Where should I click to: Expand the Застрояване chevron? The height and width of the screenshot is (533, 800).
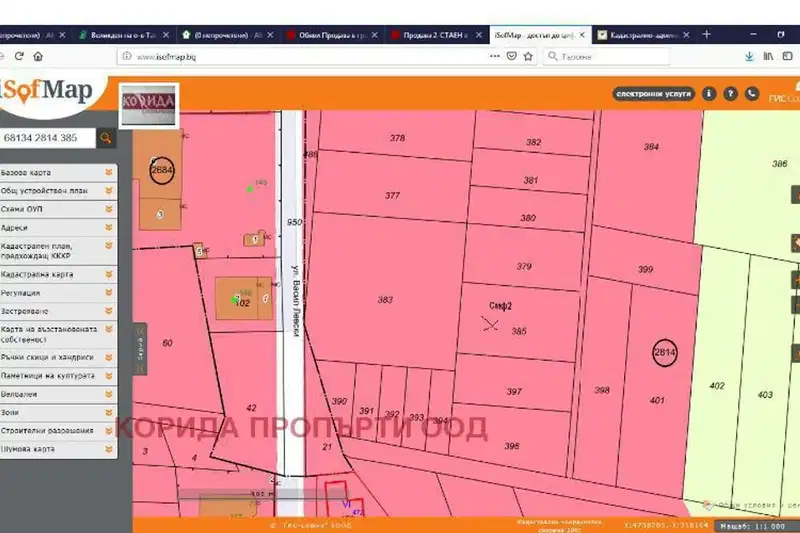109,311
